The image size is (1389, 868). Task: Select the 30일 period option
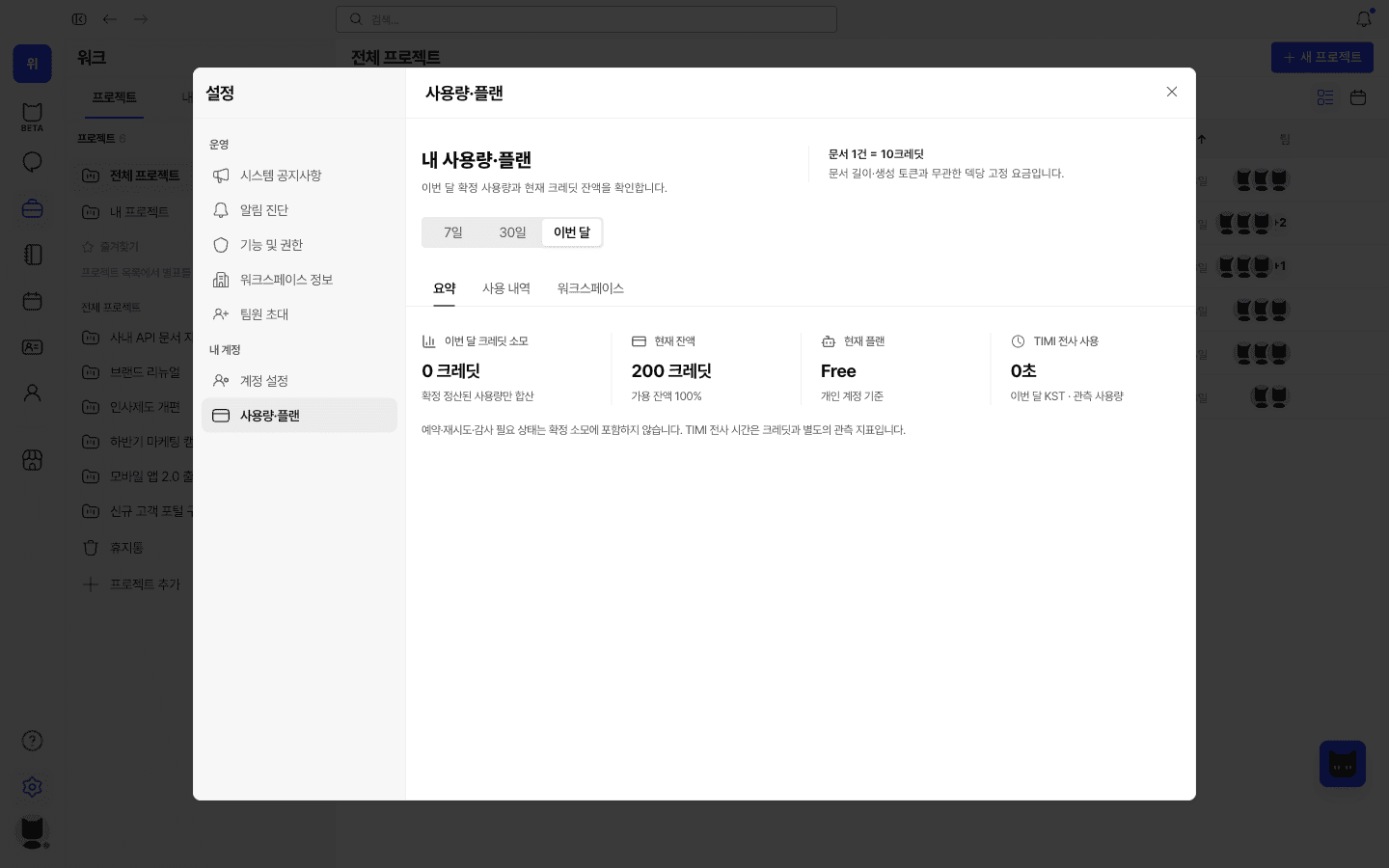point(512,232)
